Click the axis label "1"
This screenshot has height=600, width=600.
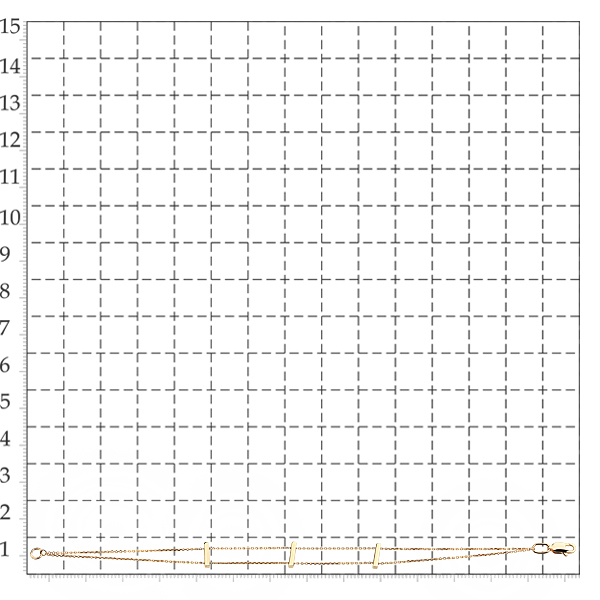click(5, 549)
